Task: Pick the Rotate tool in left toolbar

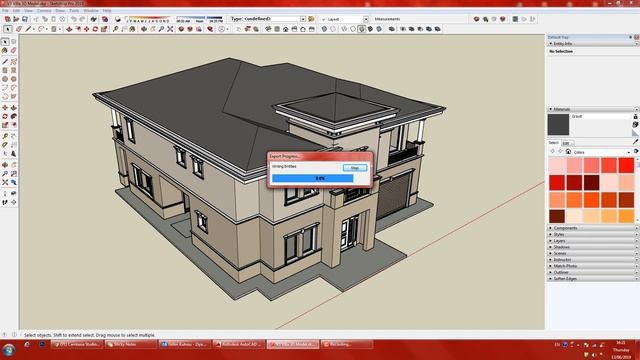Action: 5,116
